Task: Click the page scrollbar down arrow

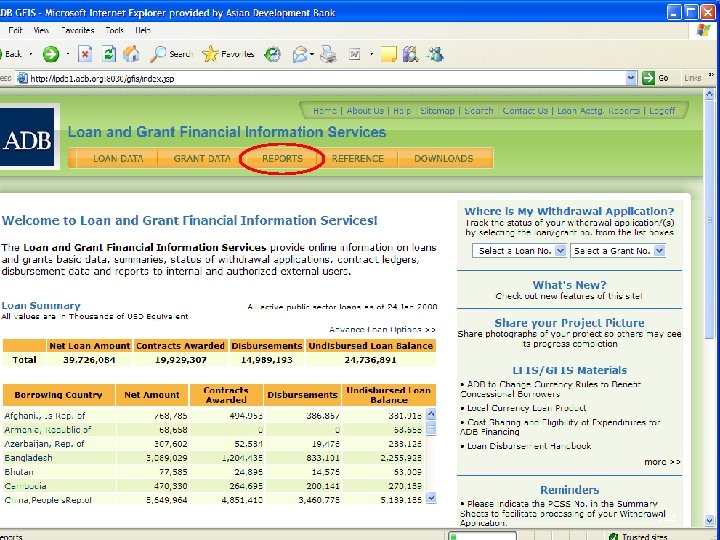Action: click(x=709, y=521)
